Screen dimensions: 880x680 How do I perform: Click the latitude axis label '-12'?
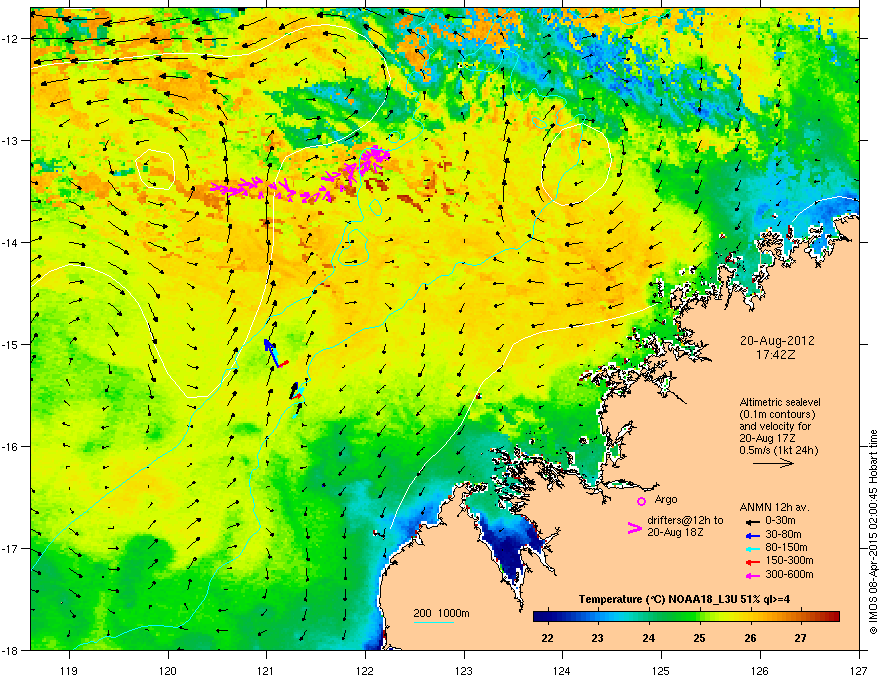click(x=11, y=38)
